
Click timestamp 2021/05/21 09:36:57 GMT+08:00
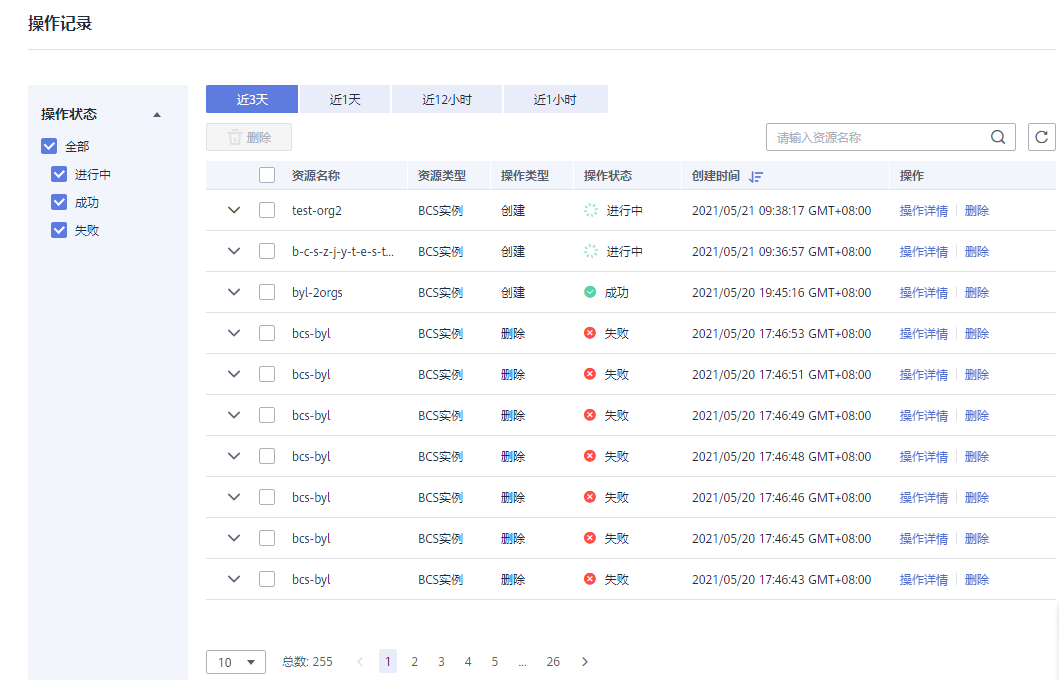point(781,251)
